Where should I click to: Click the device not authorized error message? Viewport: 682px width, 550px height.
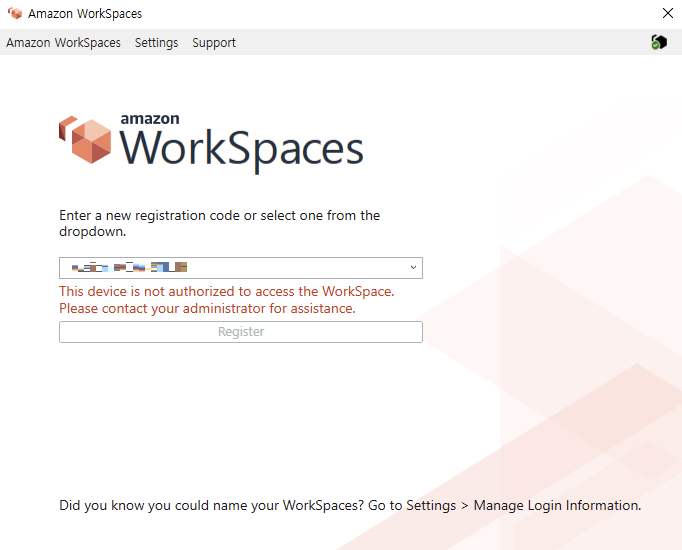point(227,300)
